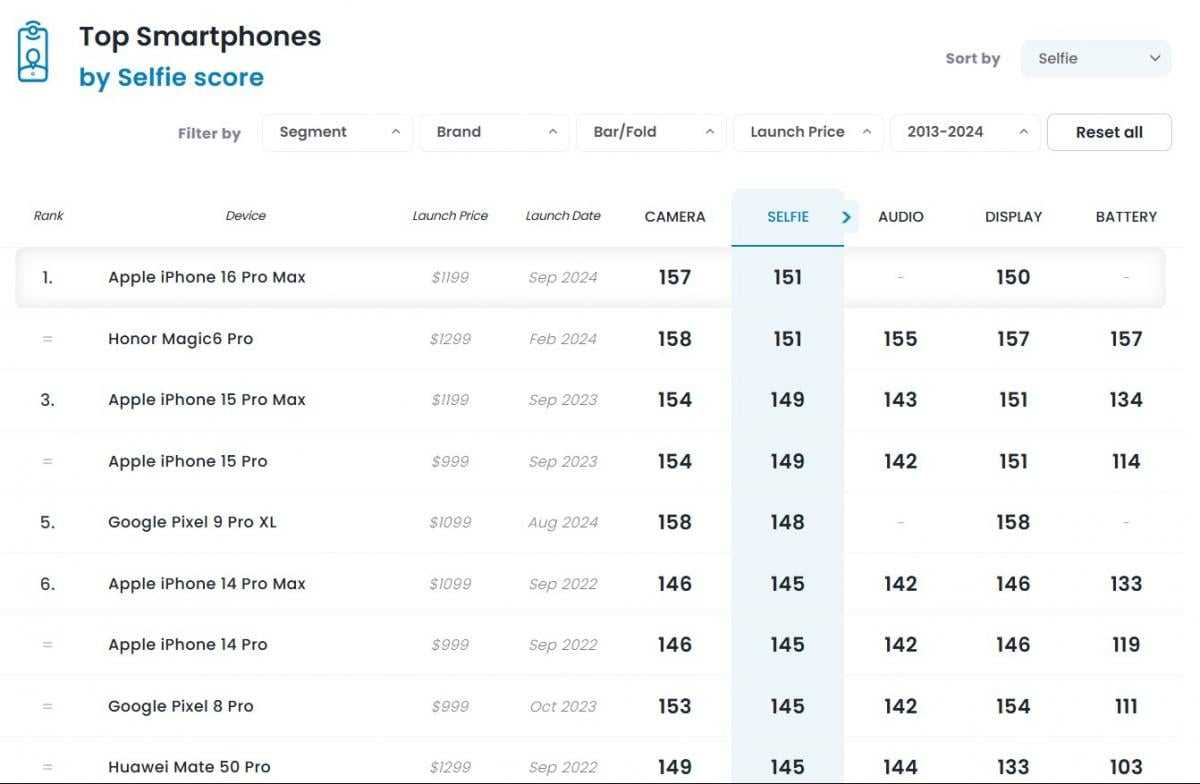Expand the Brand filter
Viewport: 1200px width, 784px height.
coord(494,132)
